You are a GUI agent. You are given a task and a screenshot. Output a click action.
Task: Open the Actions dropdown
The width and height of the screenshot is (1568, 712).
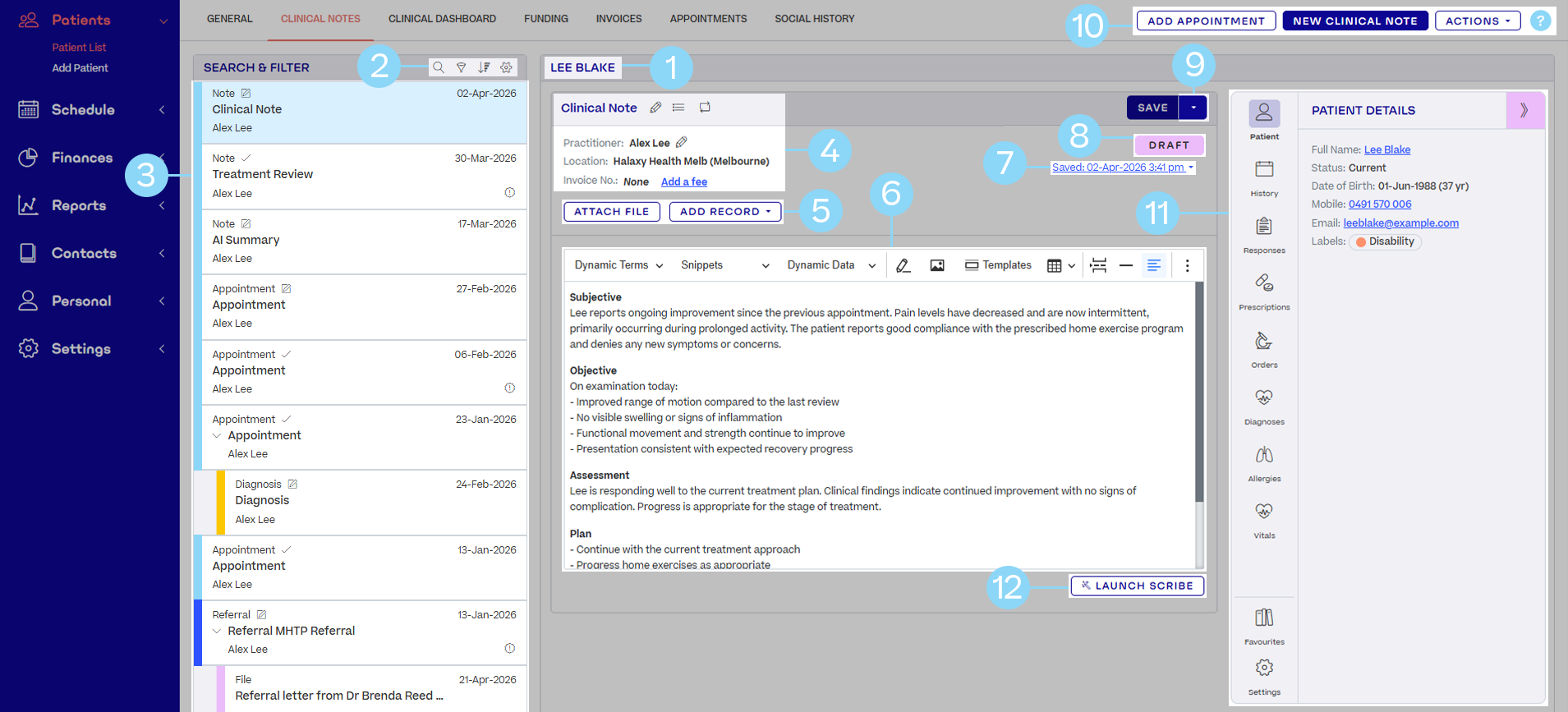click(x=1477, y=21)
